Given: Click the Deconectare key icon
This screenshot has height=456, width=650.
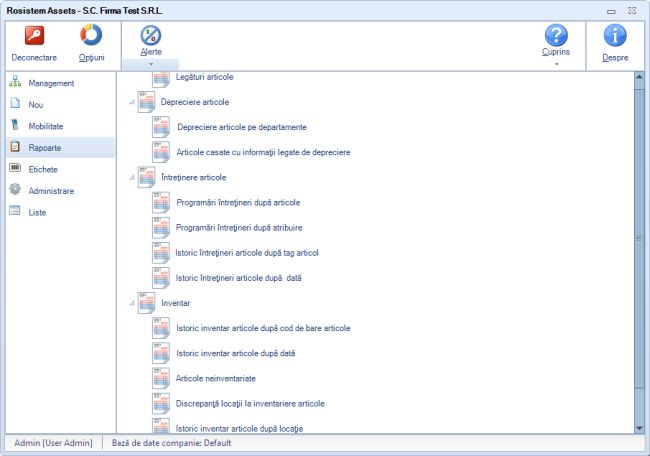Looking at the screenshot, I should click(x=34, y=36).
